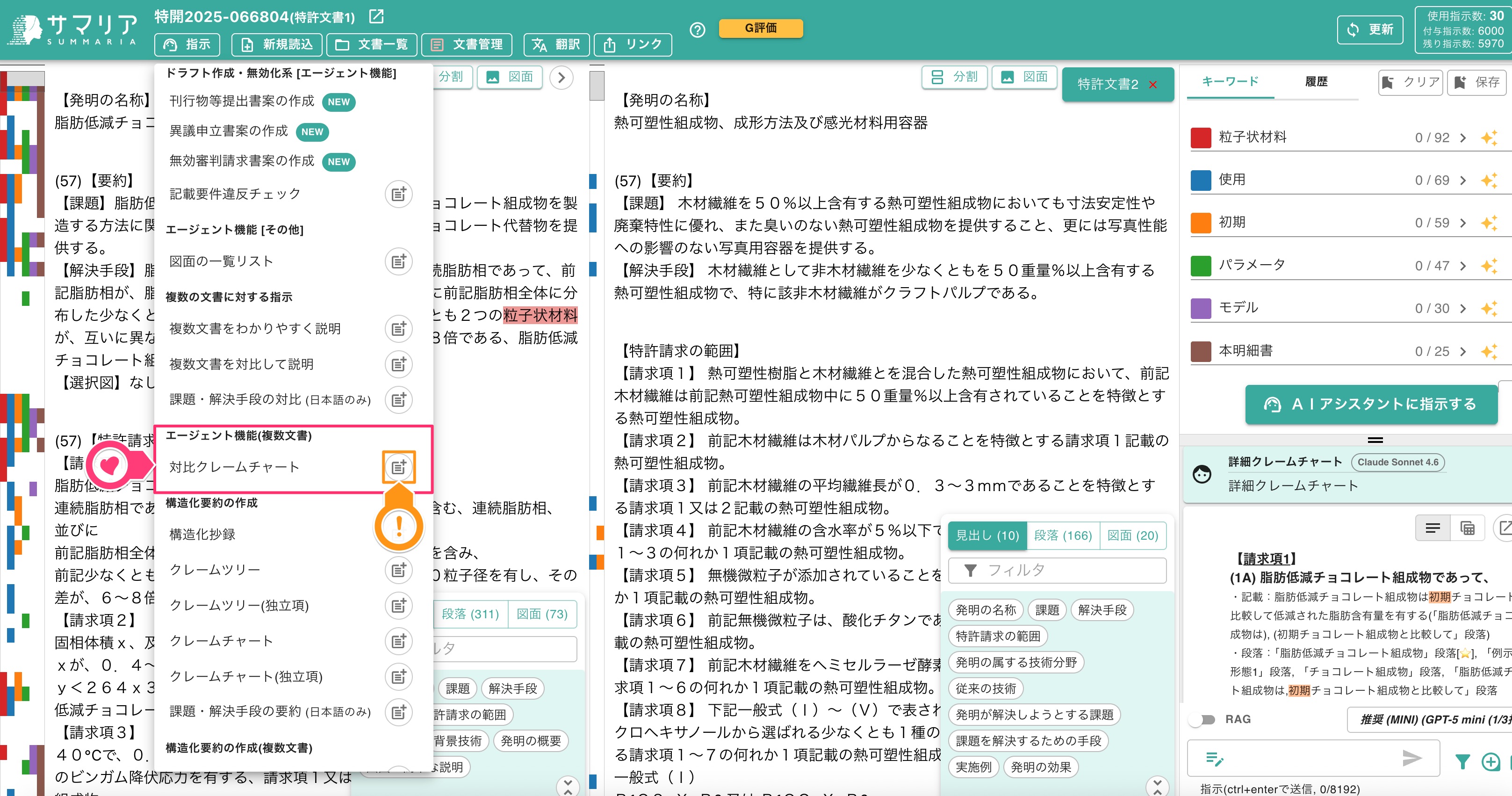Click the add-instruction icon for 課題・解決手段の要約
This screenshot has width=1512, height=796.
click(x=398, y=712)
